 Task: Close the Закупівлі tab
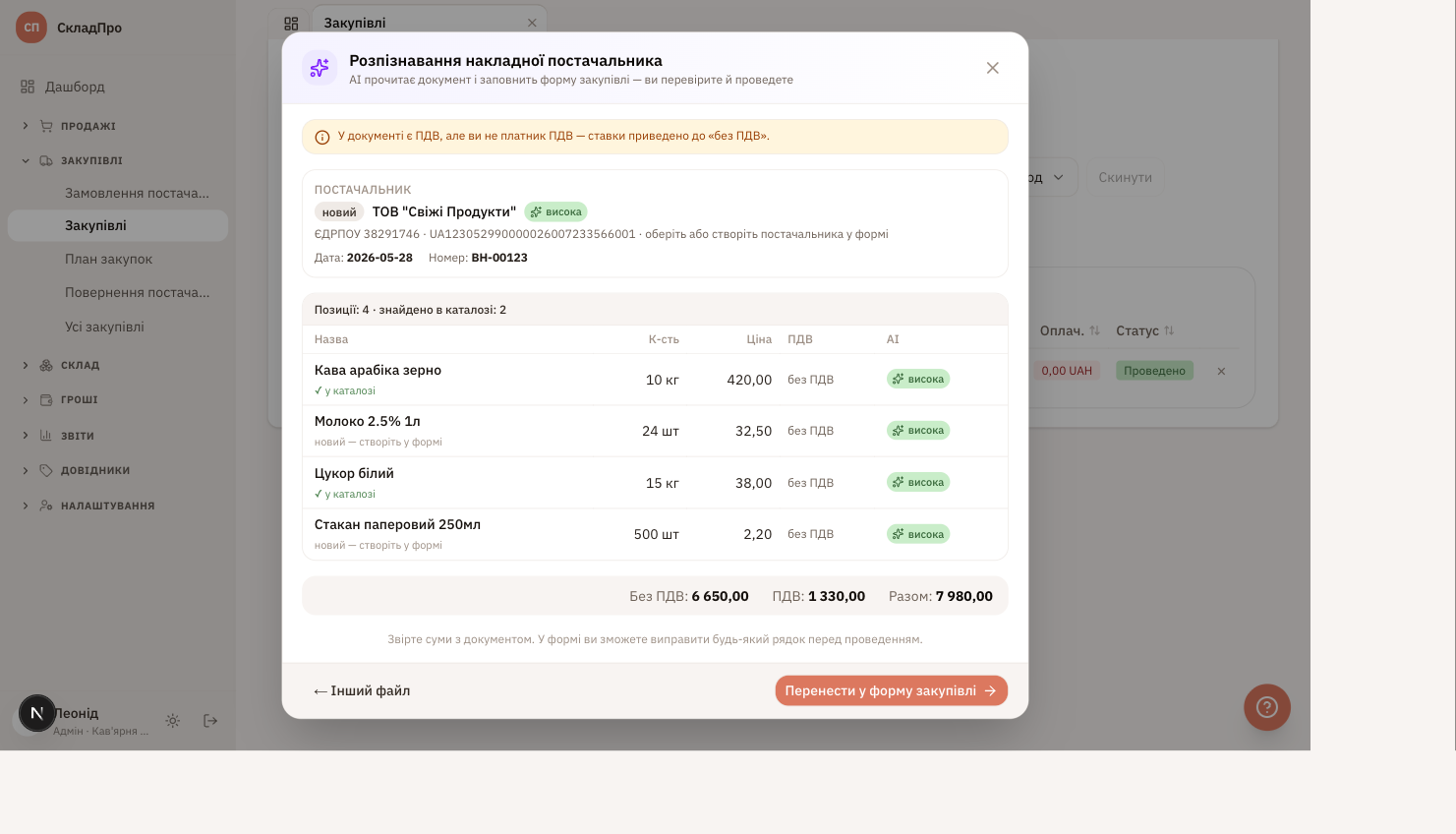532,23
